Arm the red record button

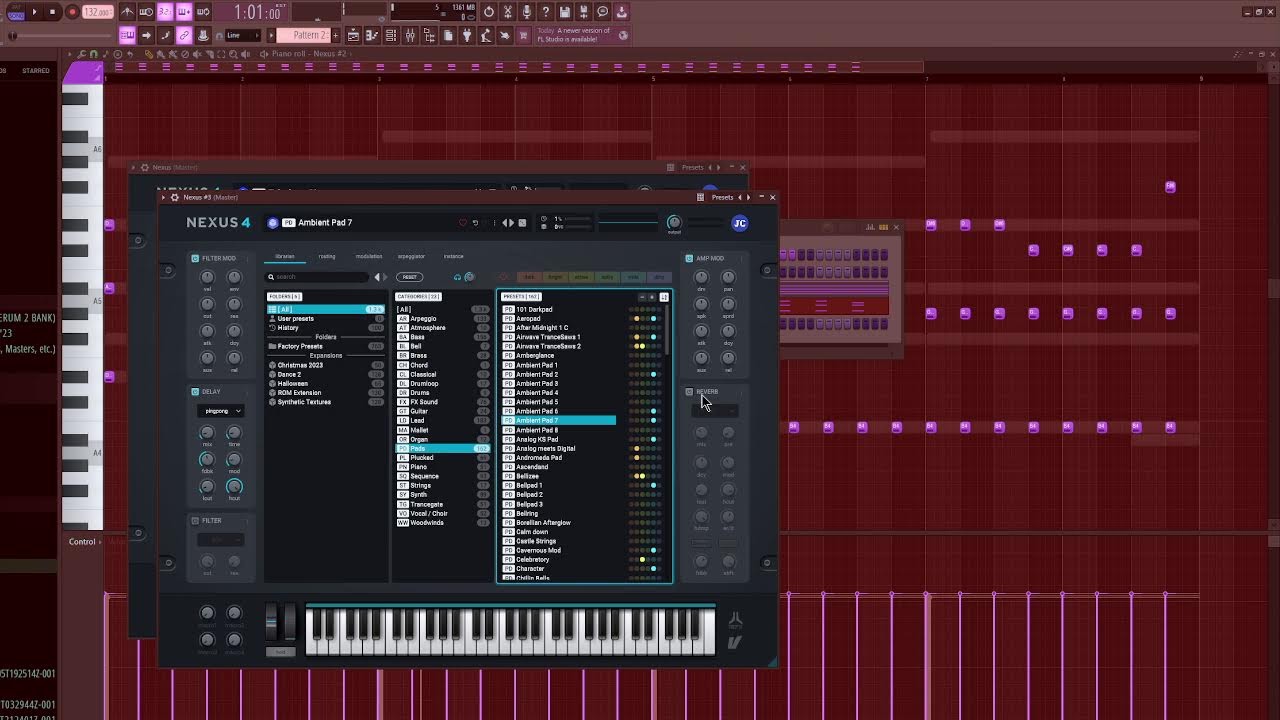click(72, 12)
